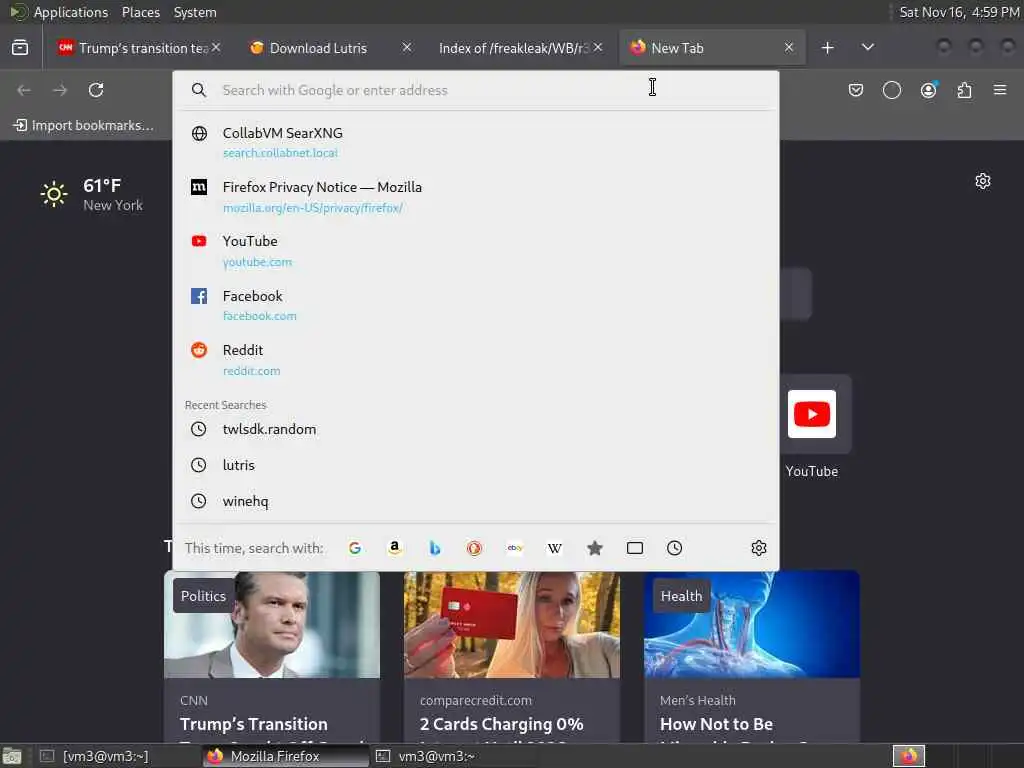
Task: Open a new tab with plus button
Action: [827, 48]
